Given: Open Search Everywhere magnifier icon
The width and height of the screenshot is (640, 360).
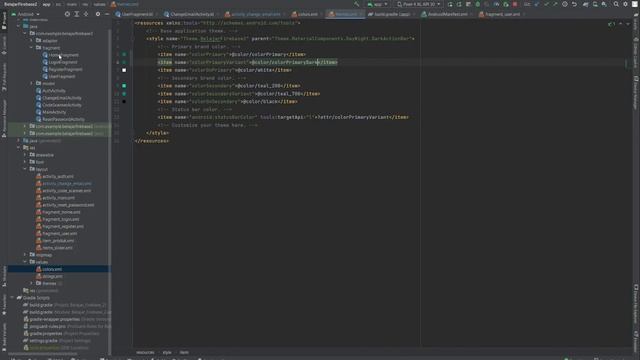Looking at the screenshot, I should 616,4.
